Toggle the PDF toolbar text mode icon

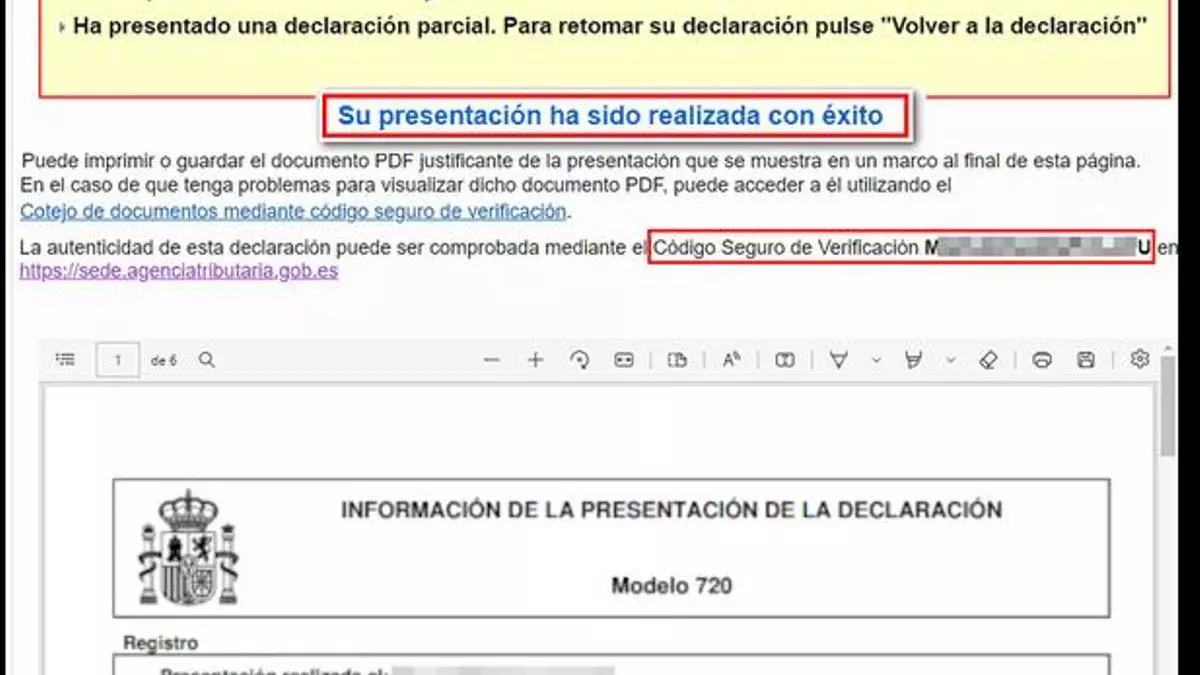(785, 360)
